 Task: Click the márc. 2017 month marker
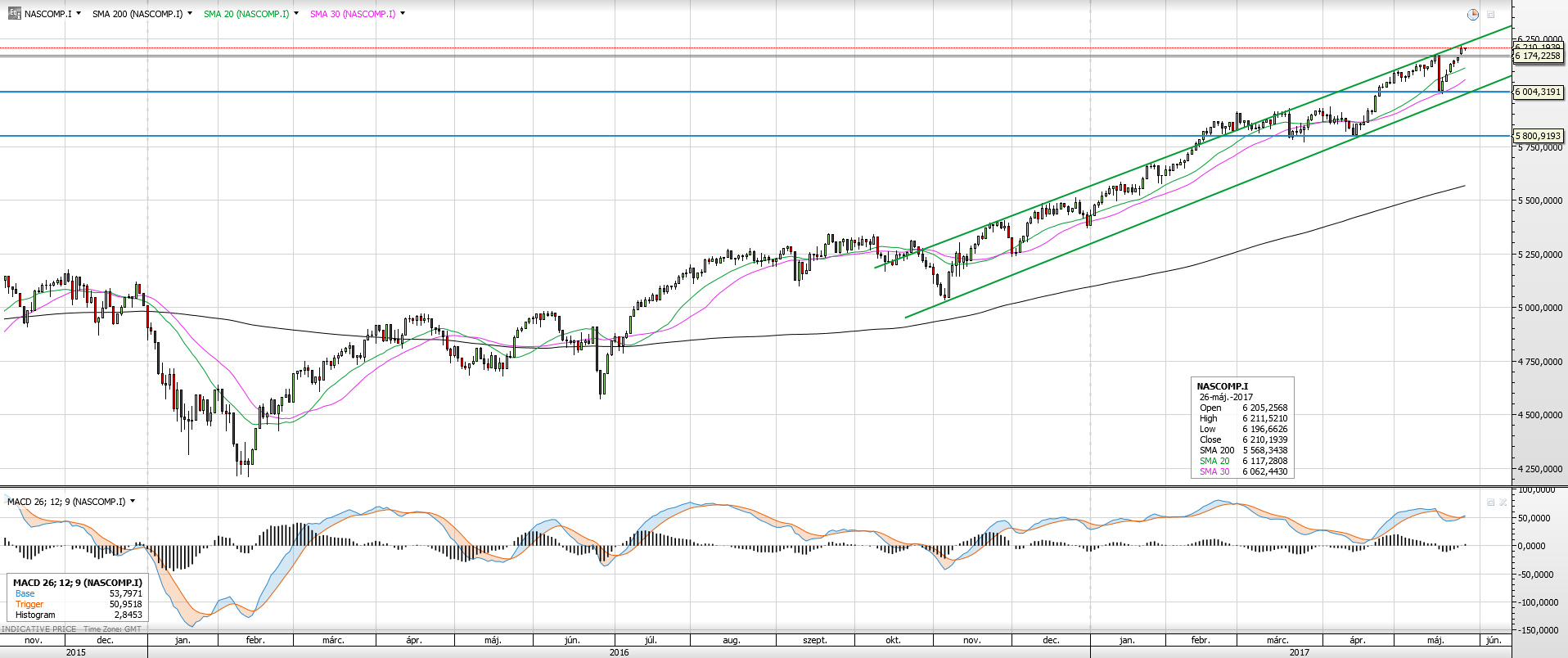coord(1277,640)
